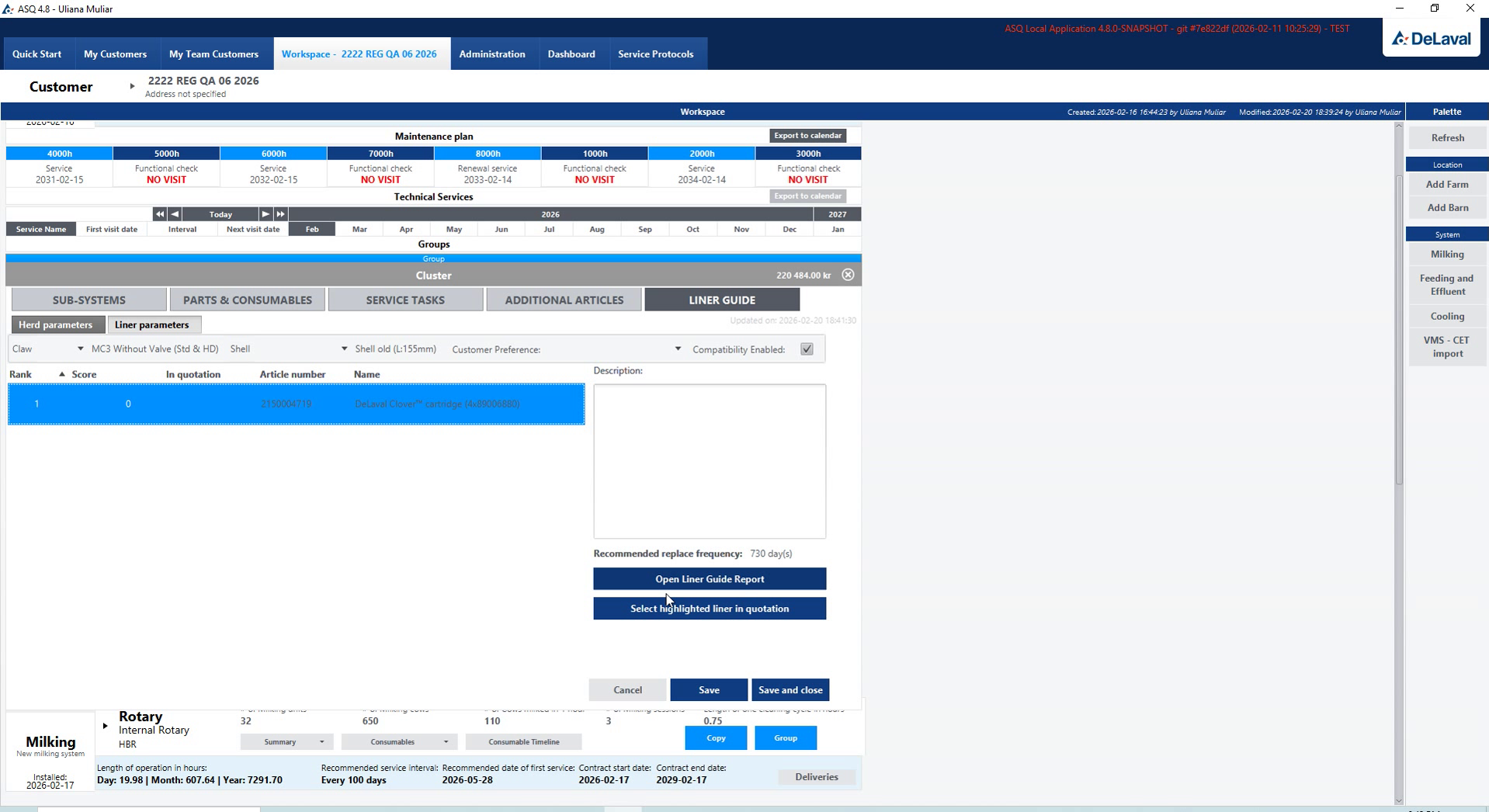
Task: Open the Claw dropdown
Action: (x=47, y=349)
